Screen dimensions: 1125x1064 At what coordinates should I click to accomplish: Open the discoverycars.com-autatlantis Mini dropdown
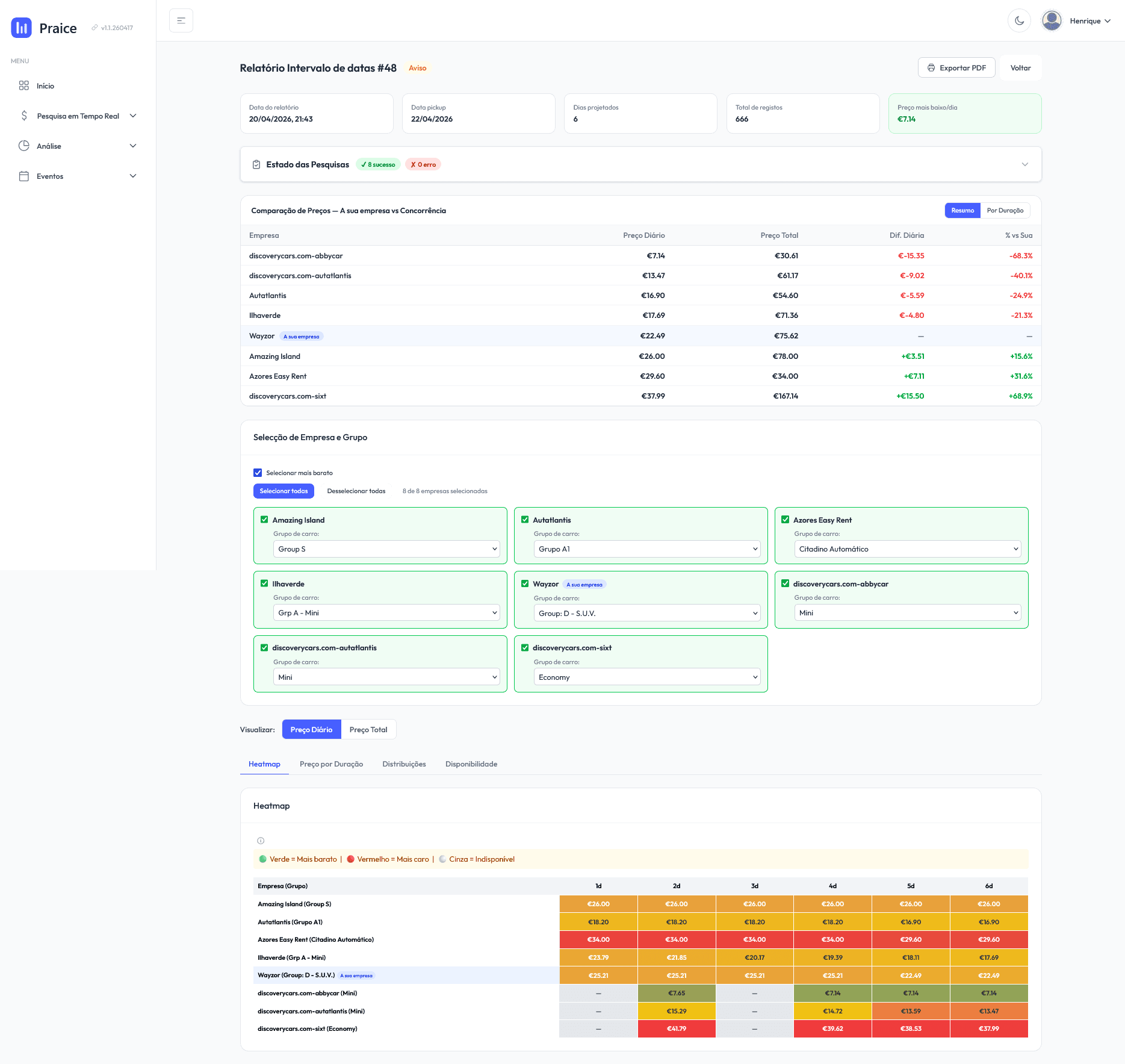(387, 677)
